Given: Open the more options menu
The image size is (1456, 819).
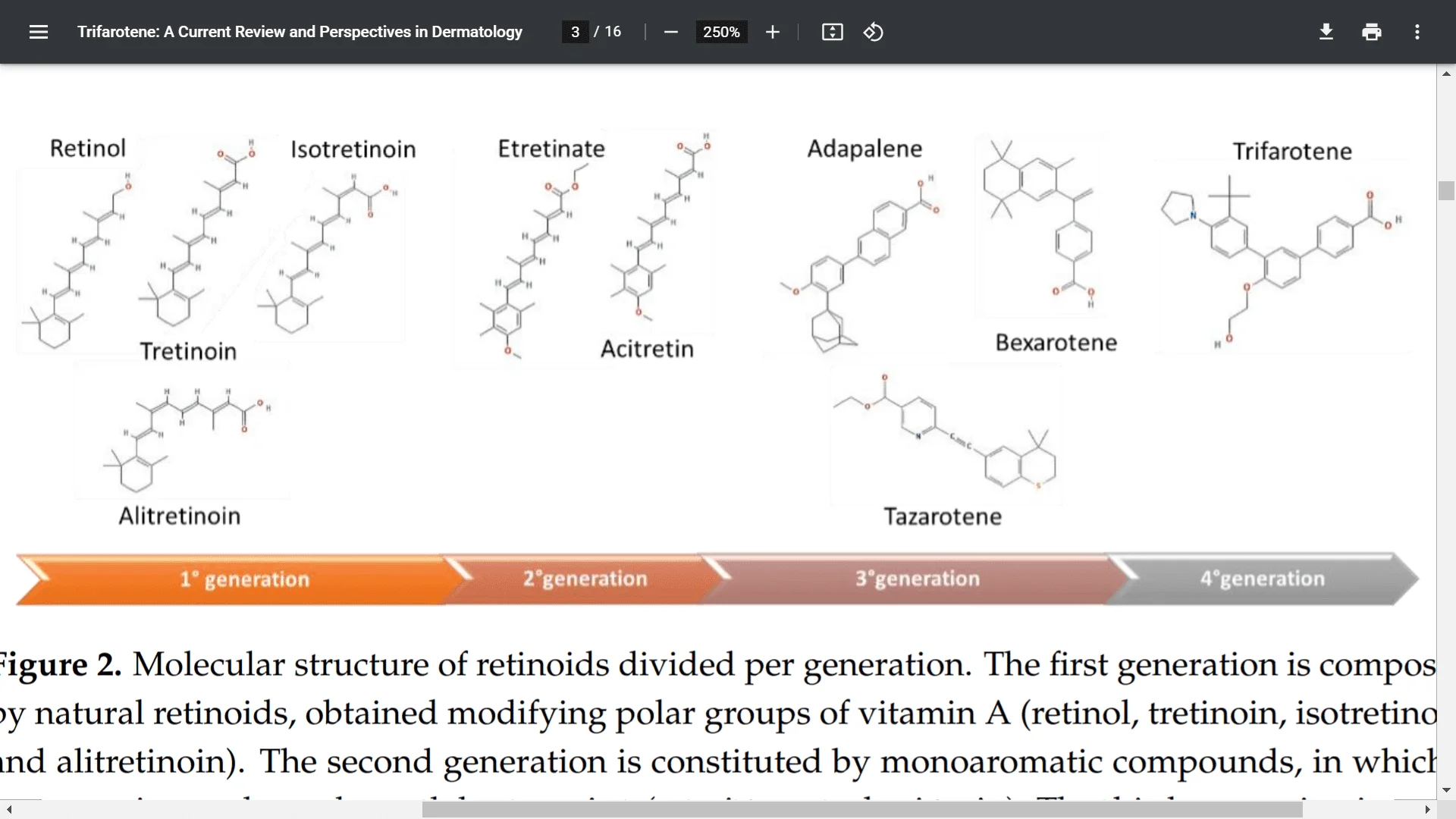Looking at the screenshot, I should pyautogui.click(x=1417, y=32).
